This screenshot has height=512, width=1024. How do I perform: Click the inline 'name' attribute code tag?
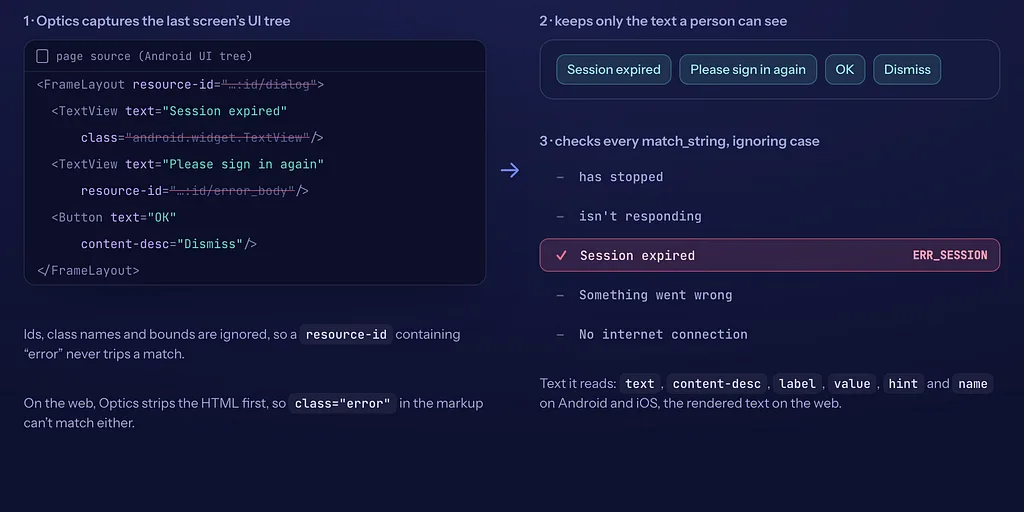(x=972, y=384)
